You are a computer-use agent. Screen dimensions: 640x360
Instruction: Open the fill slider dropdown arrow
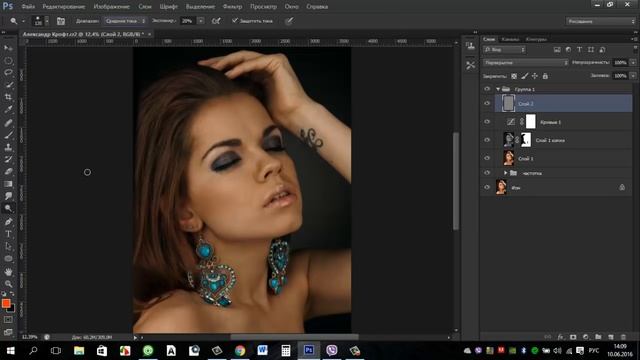[633, 76]
